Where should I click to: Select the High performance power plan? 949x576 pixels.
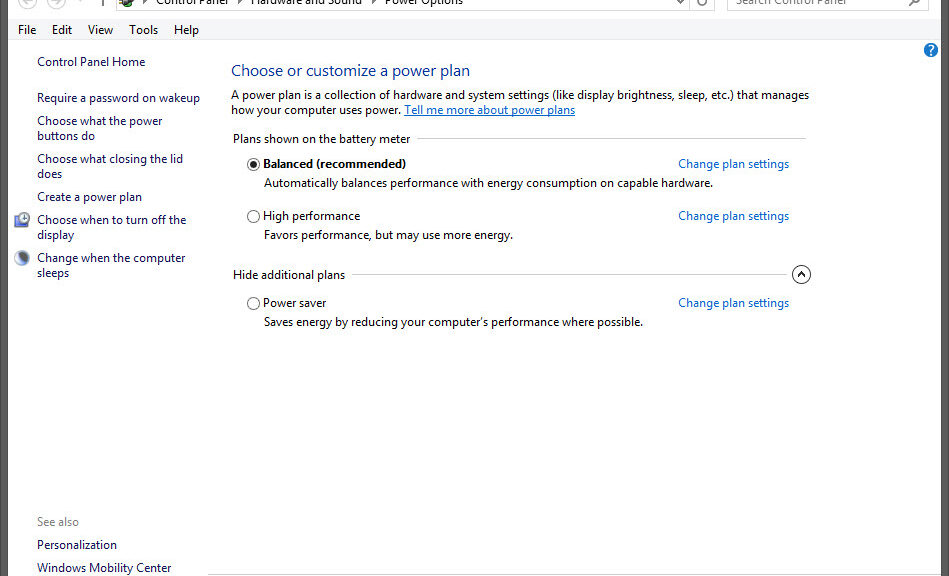(253, 215)
